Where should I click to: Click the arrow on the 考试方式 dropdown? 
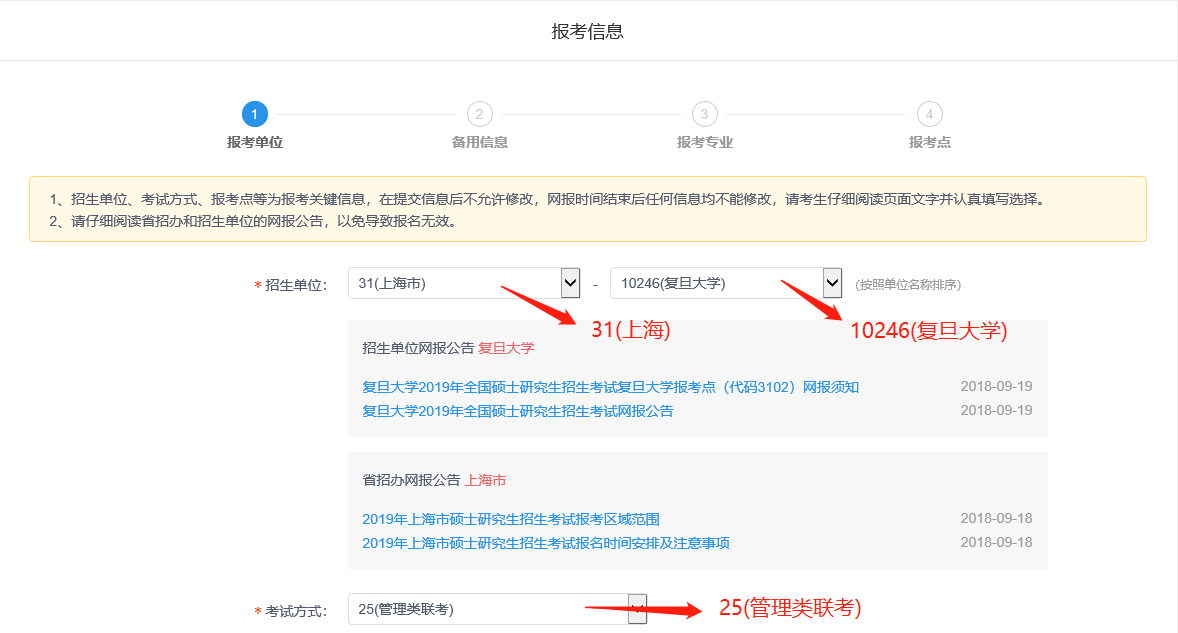637,609
